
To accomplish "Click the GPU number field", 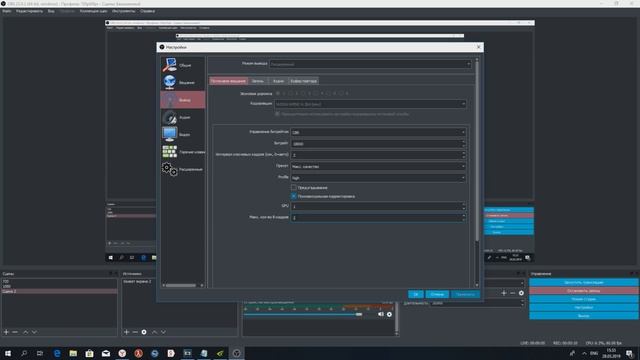I will [378, 207].
